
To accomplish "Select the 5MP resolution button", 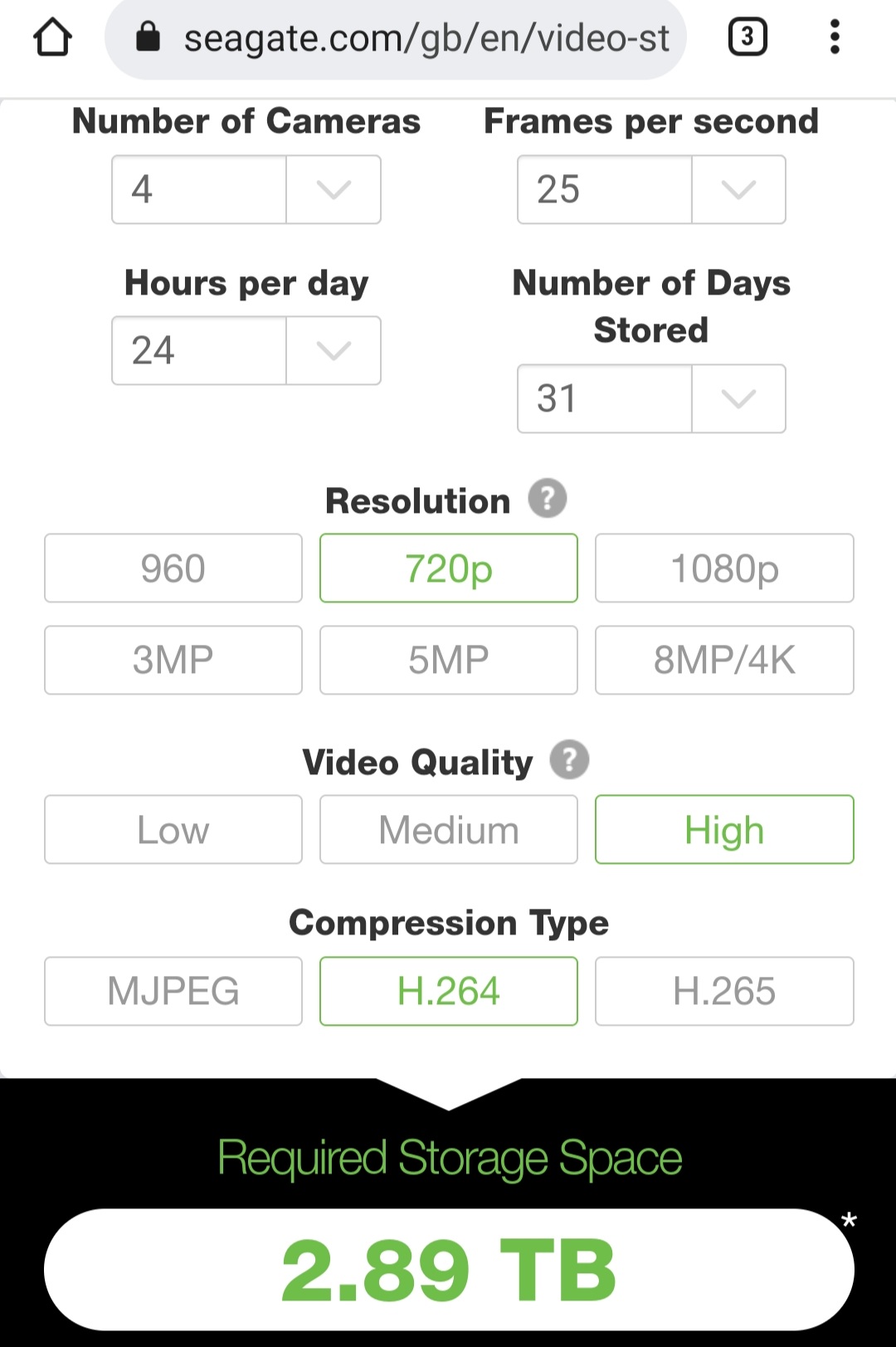I will coord(449,660).
